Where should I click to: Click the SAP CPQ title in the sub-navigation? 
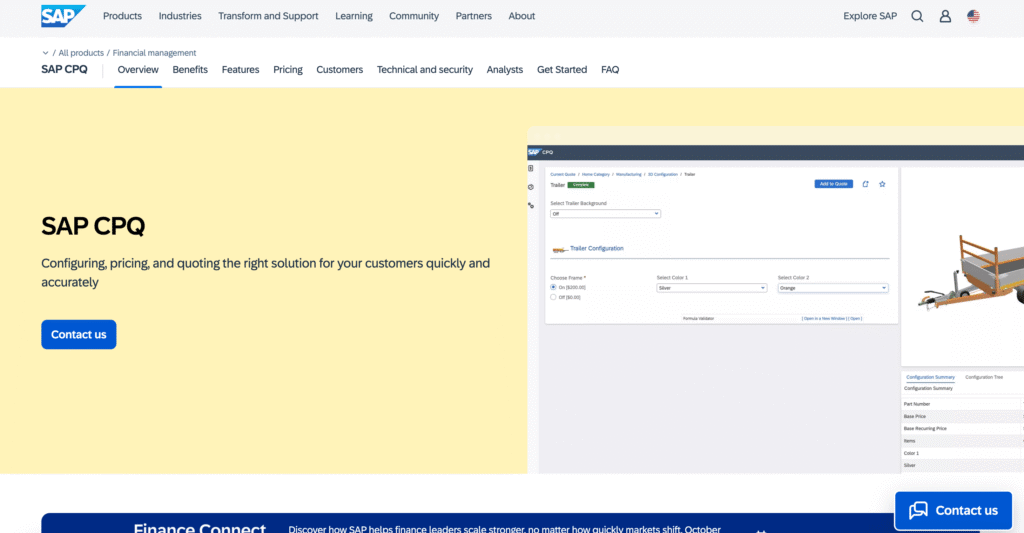pyautogui.click(x=64, y=69)
